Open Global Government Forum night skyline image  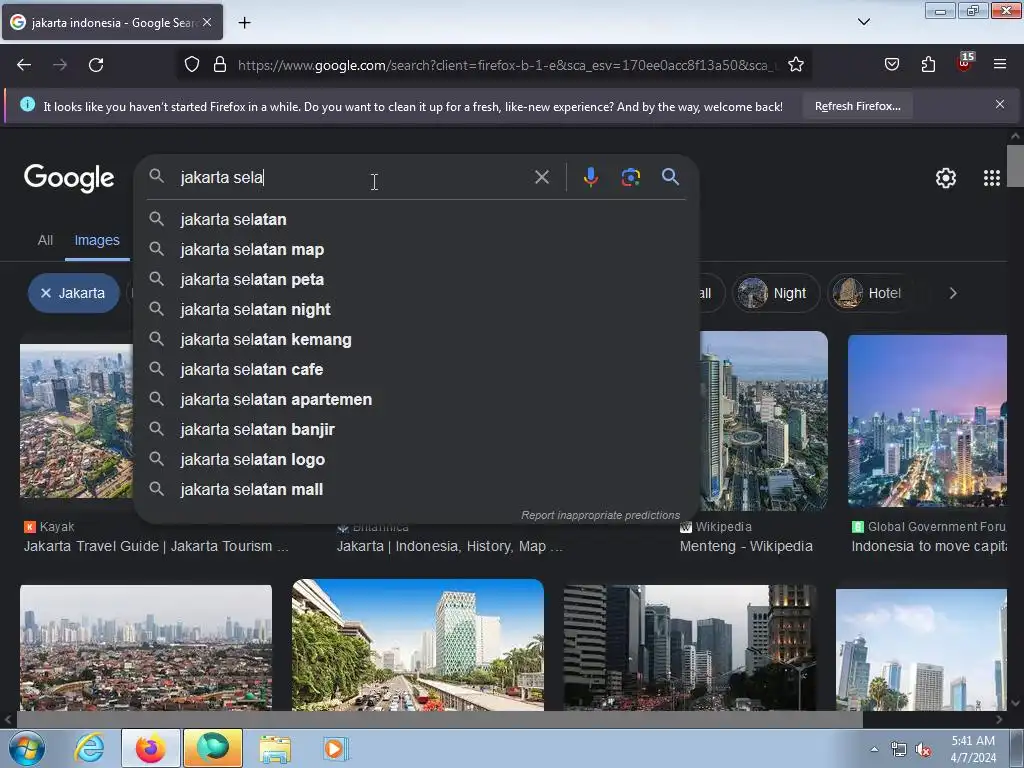coord(927,421)
